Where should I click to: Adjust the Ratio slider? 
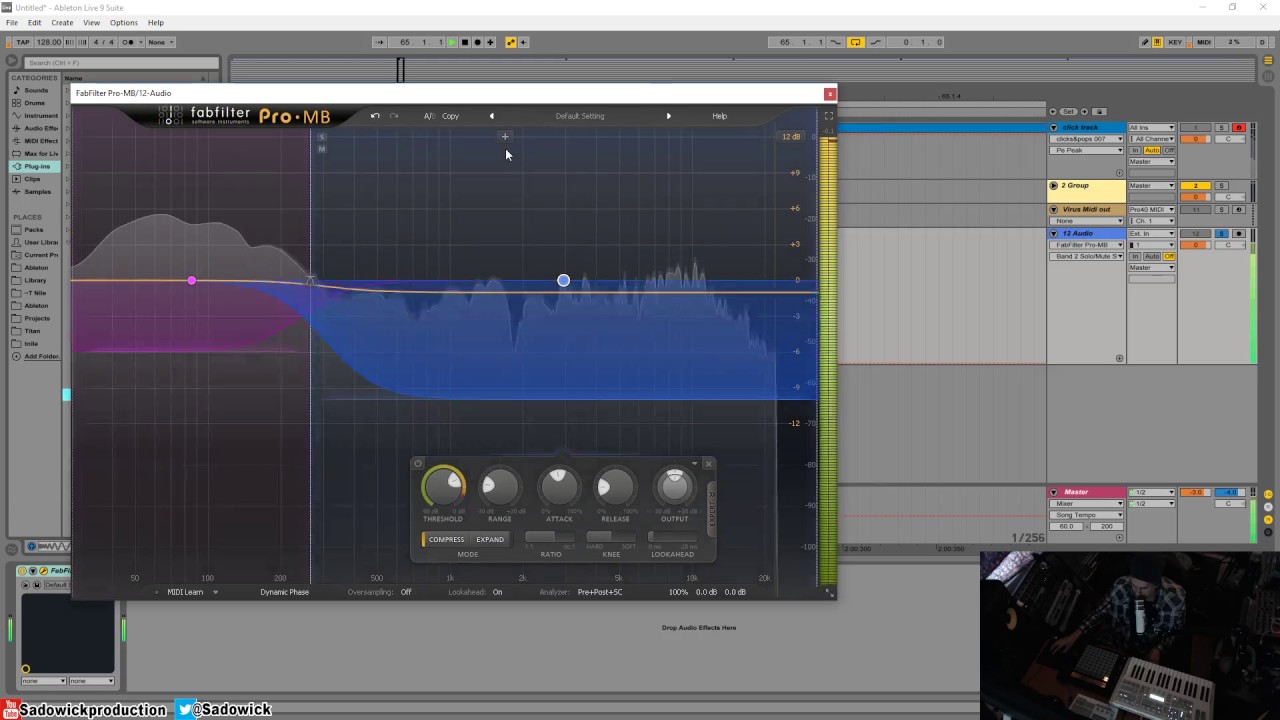[550, 538]
